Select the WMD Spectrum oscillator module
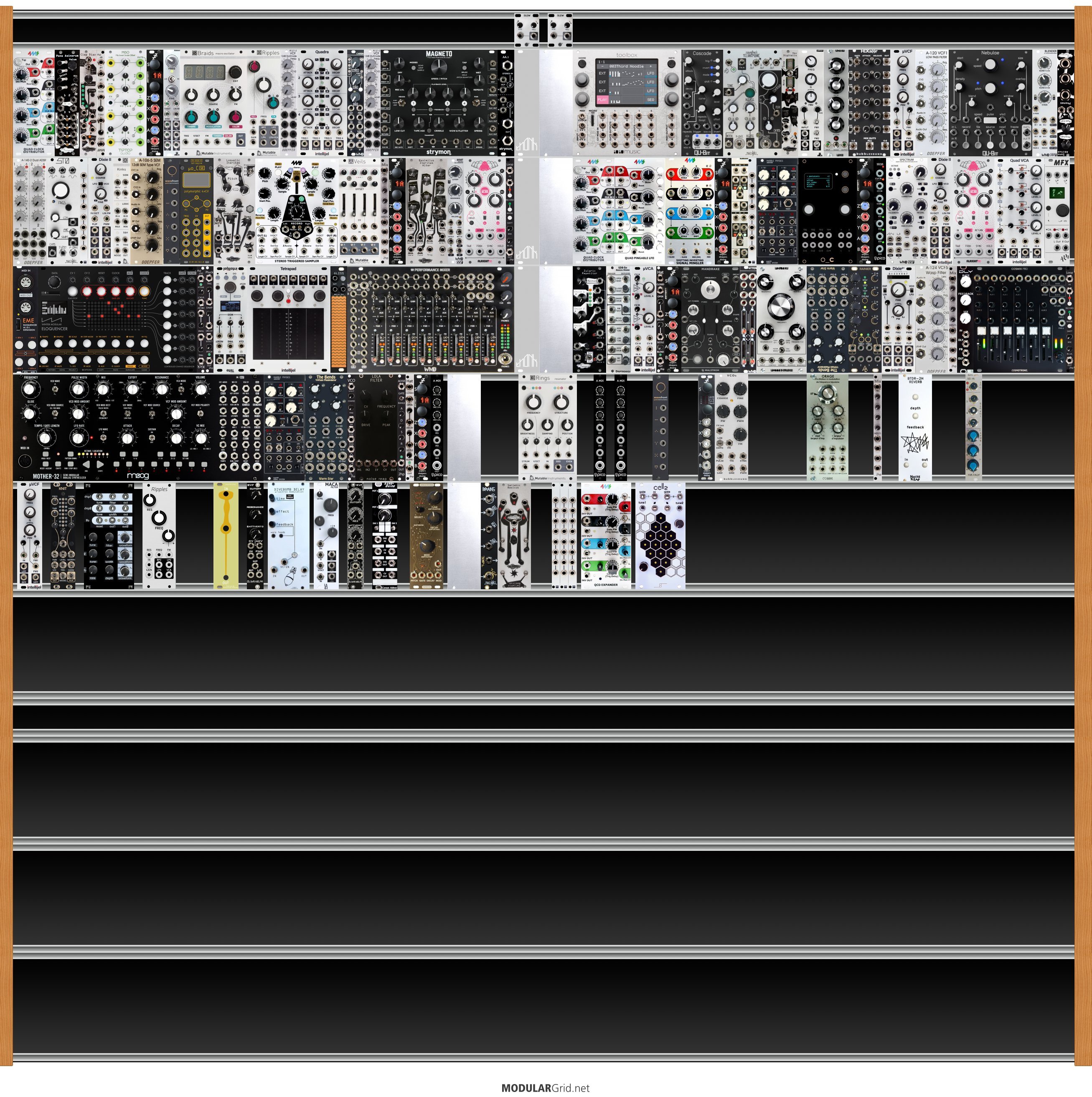The height and width of the screenshot is (1097, 1092). (907, 211)
